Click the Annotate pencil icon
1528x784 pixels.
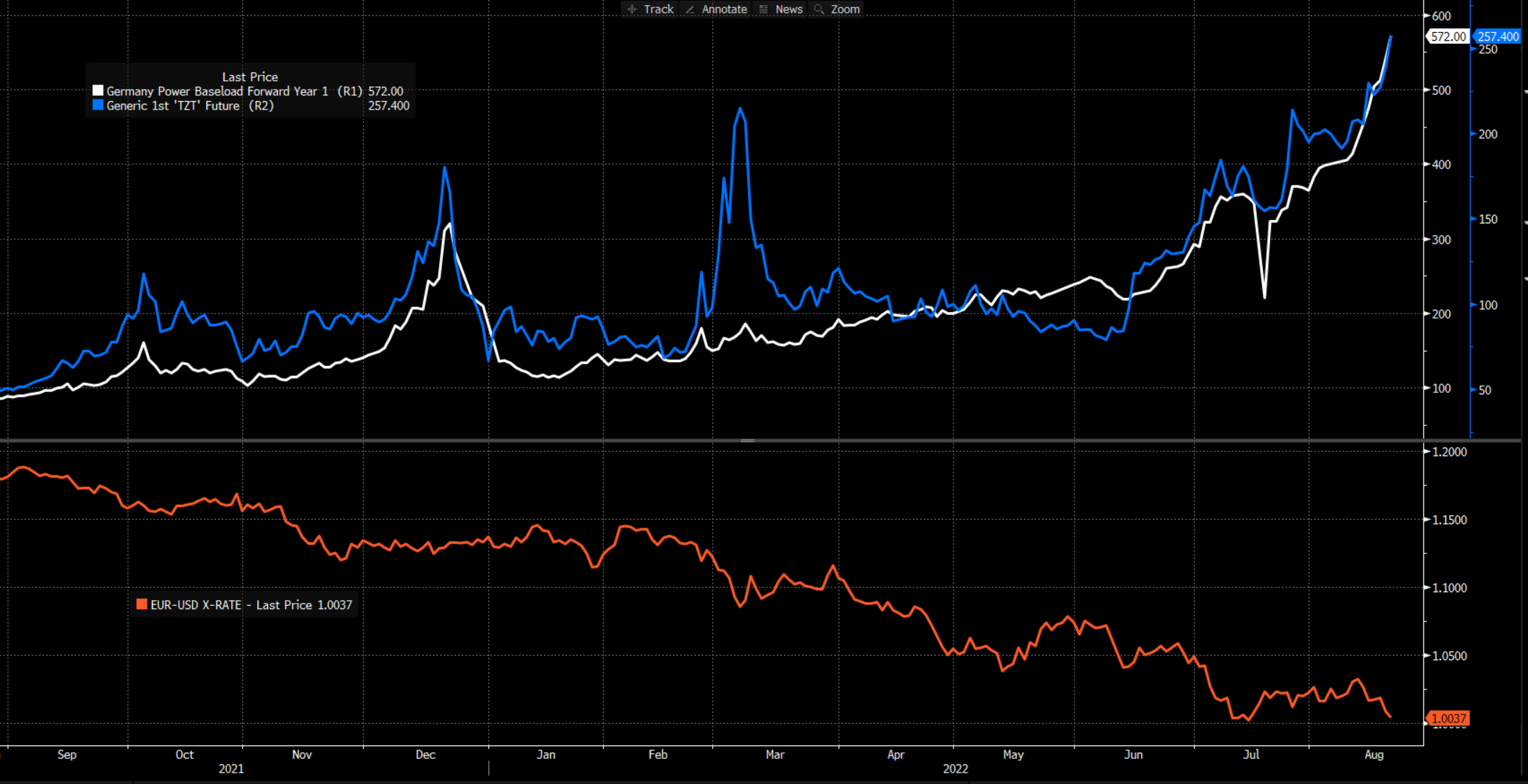(690, 9)
